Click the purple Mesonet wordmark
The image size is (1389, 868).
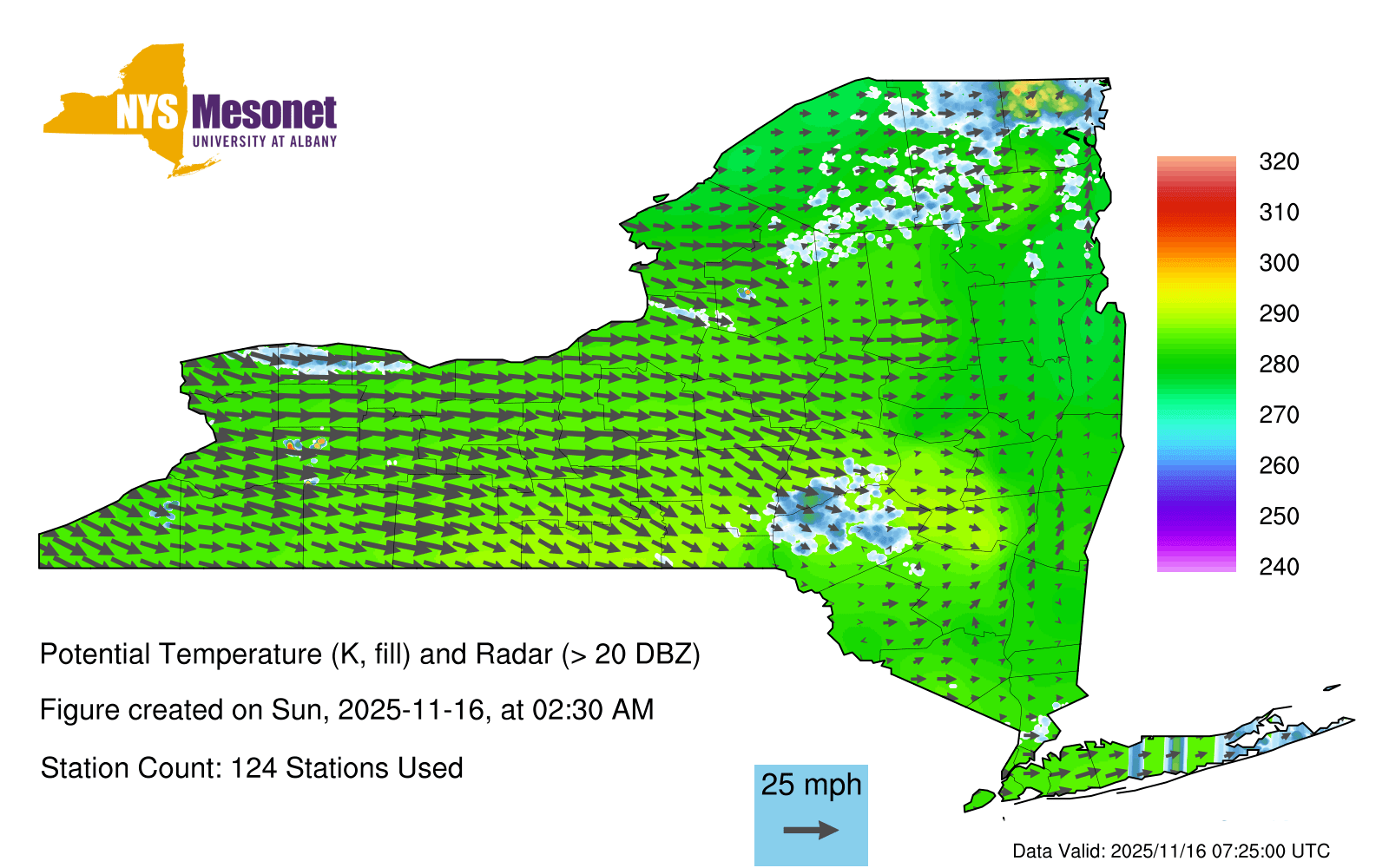point(264,114)
